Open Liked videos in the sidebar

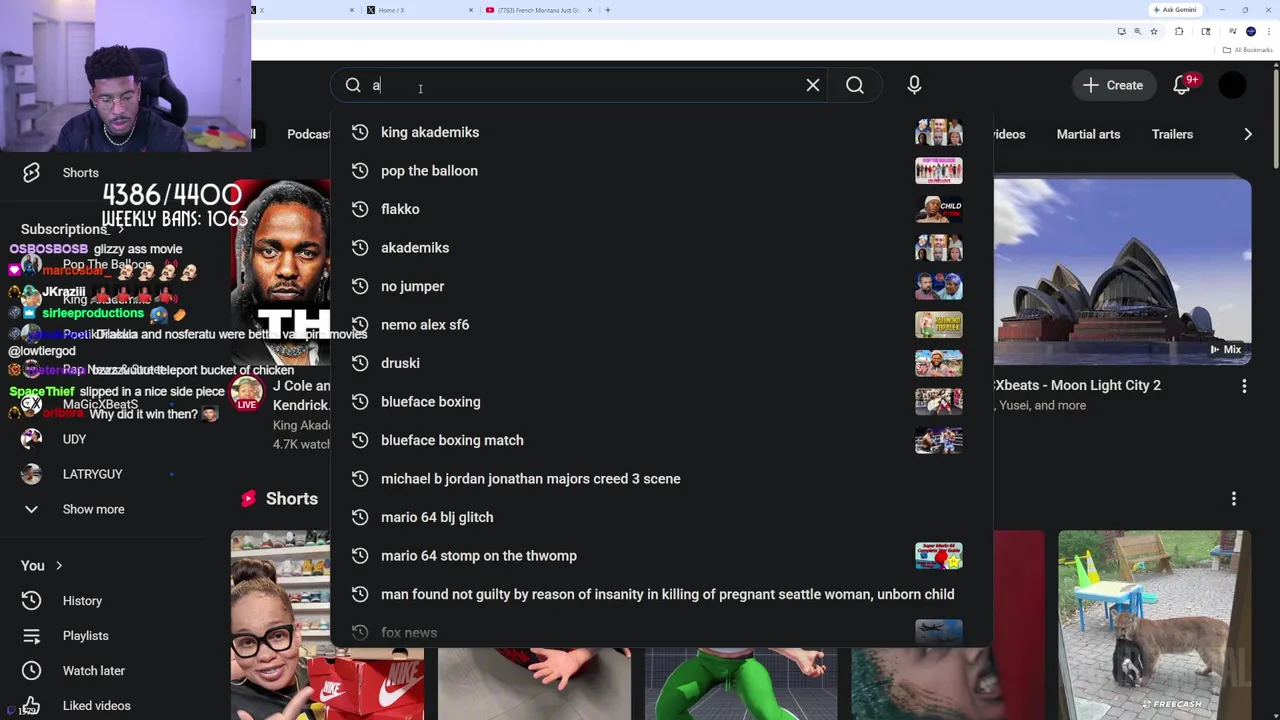point(96,706)
